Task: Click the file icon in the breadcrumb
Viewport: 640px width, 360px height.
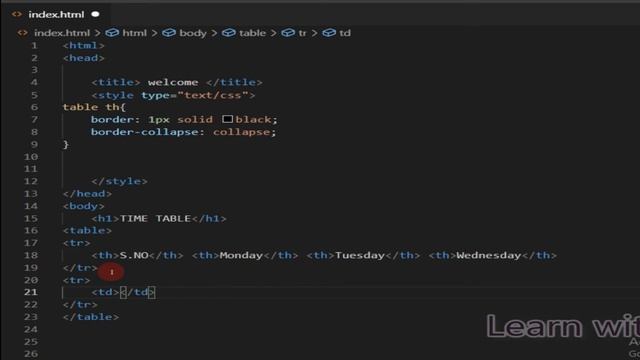Action: 22,33
